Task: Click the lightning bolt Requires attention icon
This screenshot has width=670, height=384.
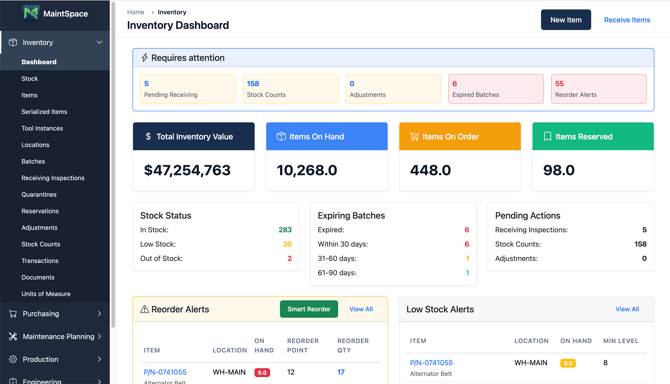Action: (144, 58)
